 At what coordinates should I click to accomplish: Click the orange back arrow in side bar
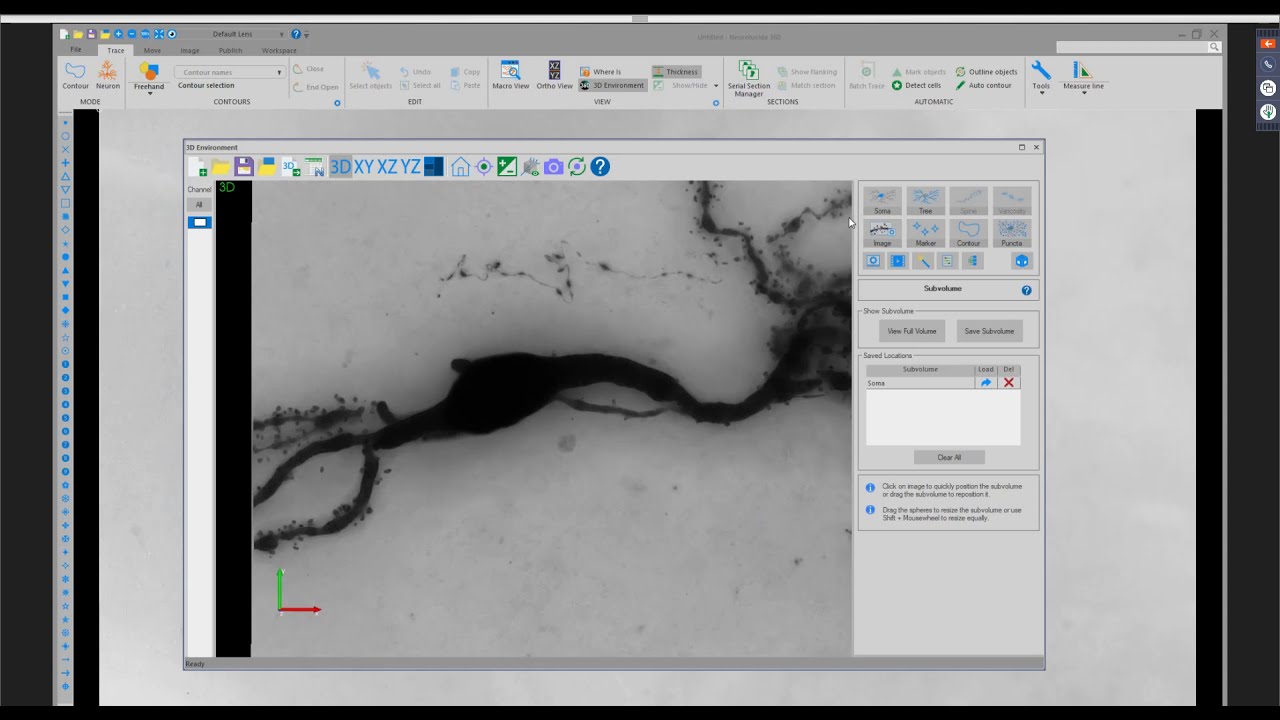1268,44
